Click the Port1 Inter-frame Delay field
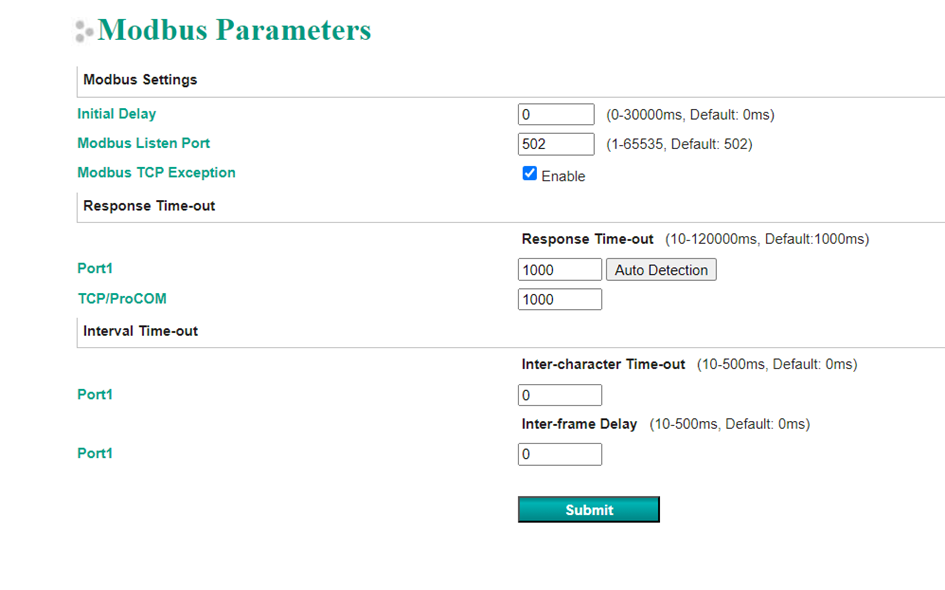 (x=560, y=454)
